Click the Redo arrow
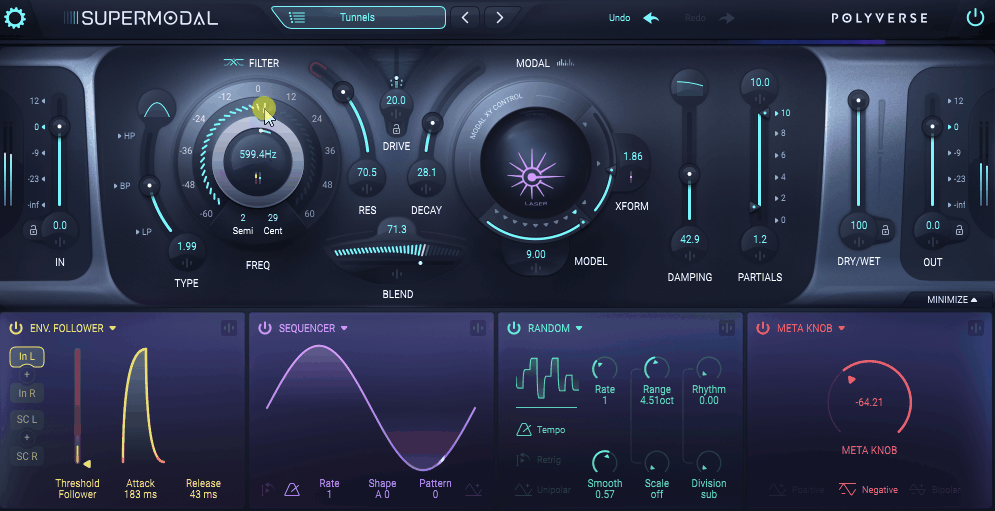The height and width of the screenshot is (511, 995). tap(727, 18)
